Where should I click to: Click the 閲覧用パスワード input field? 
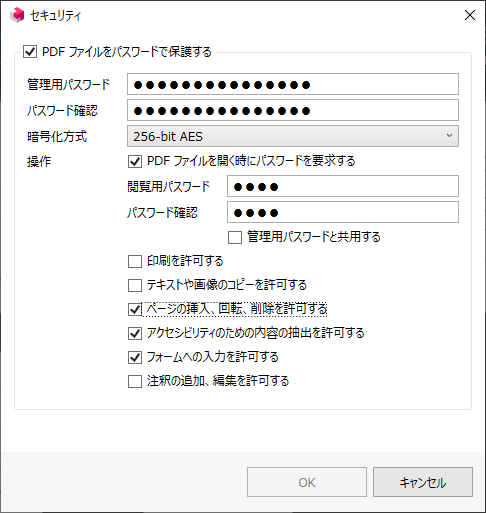tap(343, 186)
